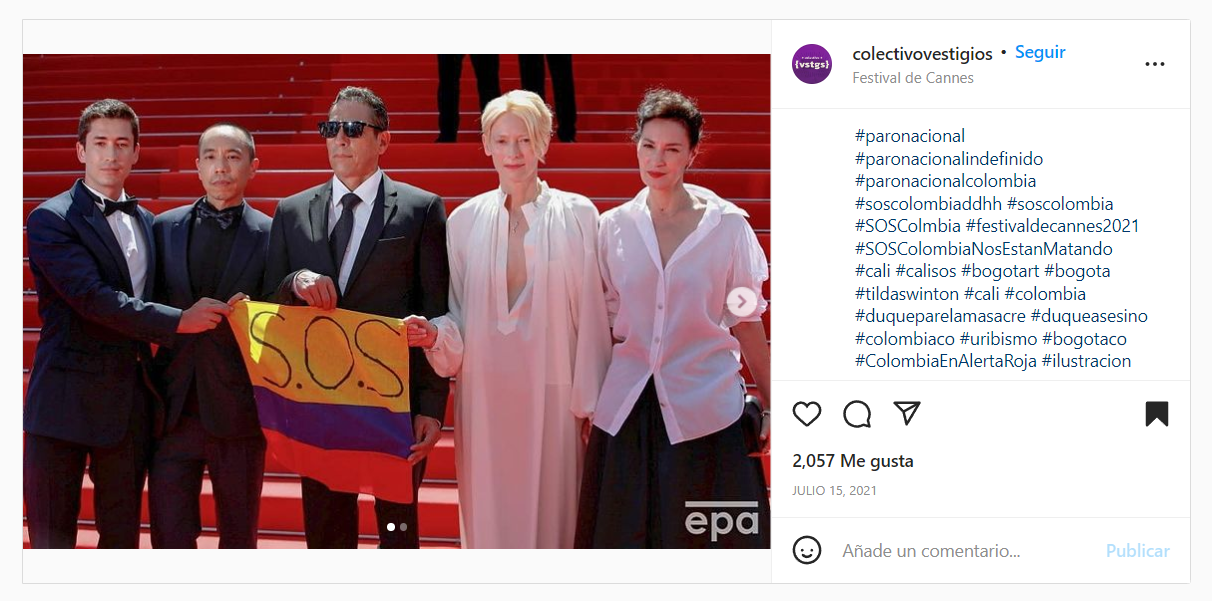
Task: Open comments via the speech bubble icon
Action: pos(857,414)
